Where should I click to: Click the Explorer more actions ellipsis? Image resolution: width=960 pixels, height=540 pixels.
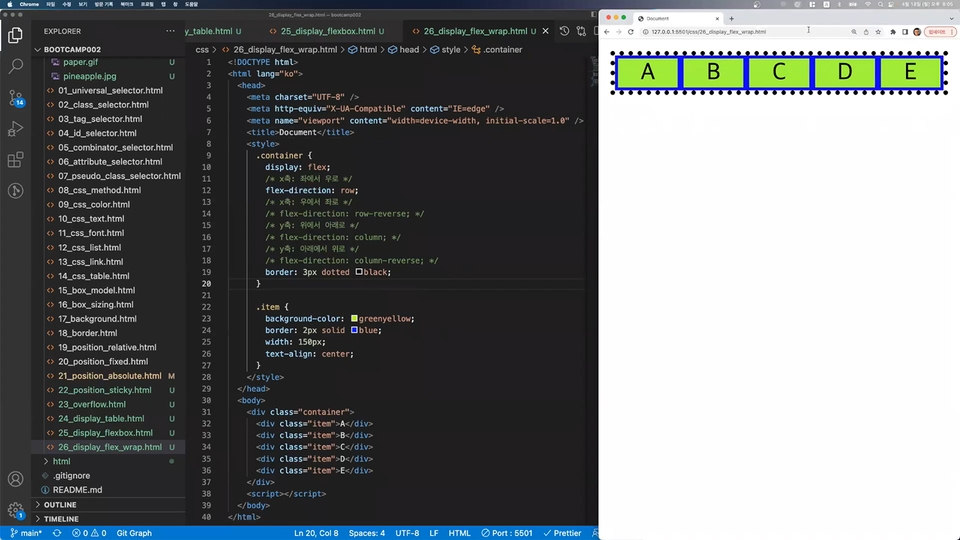[170, 31]
